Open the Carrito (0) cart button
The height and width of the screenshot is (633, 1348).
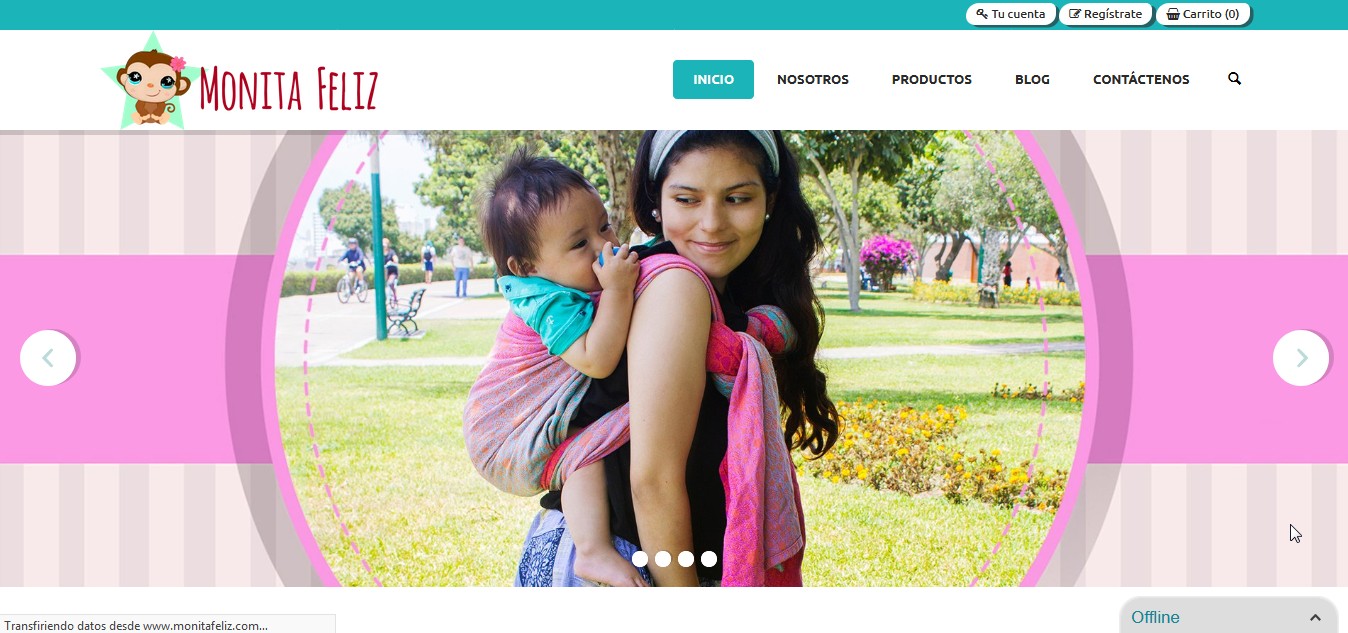pos(1203,14)
